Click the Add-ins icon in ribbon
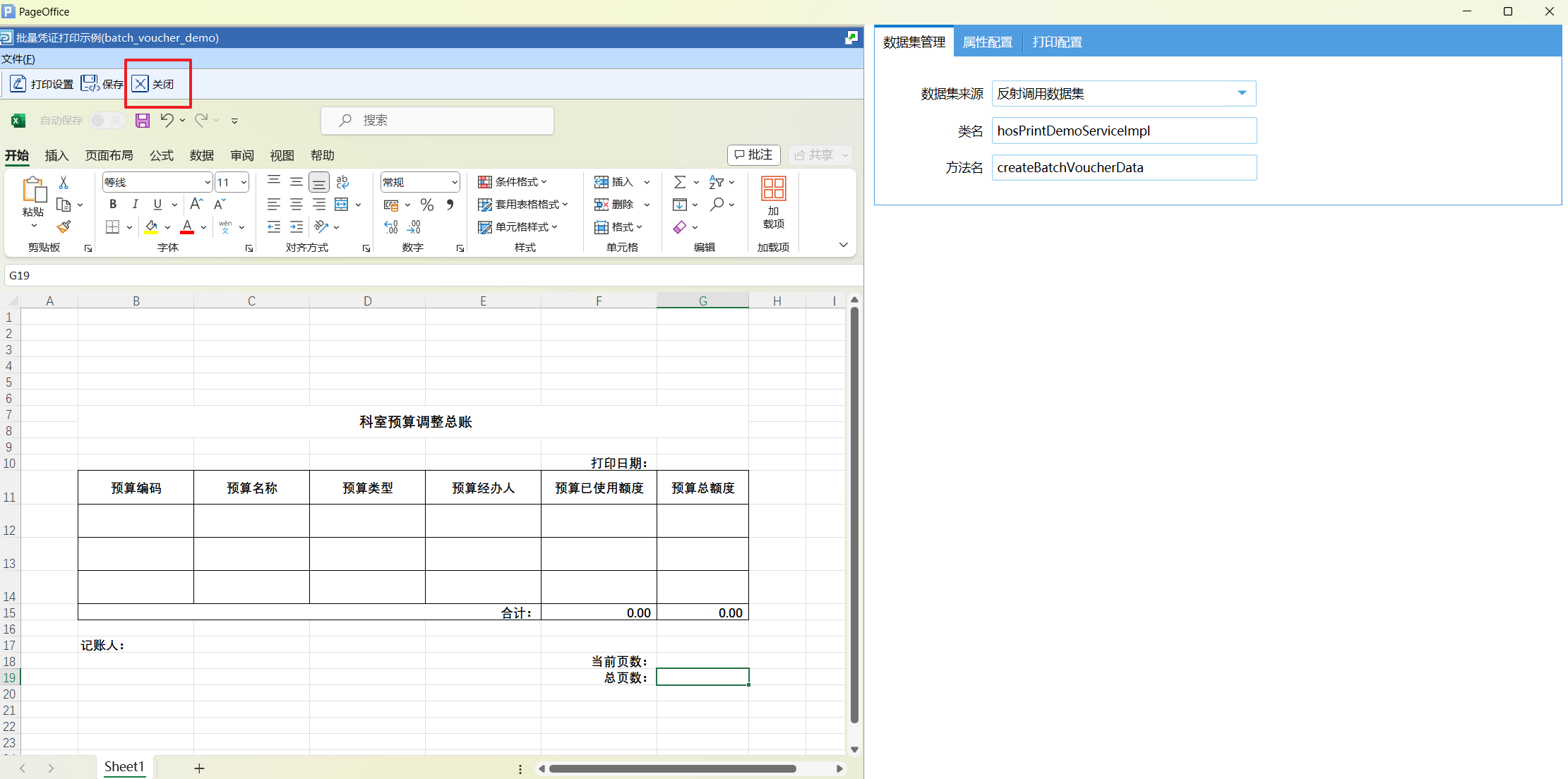1568x779 pixels. click(x=773, y=203)
